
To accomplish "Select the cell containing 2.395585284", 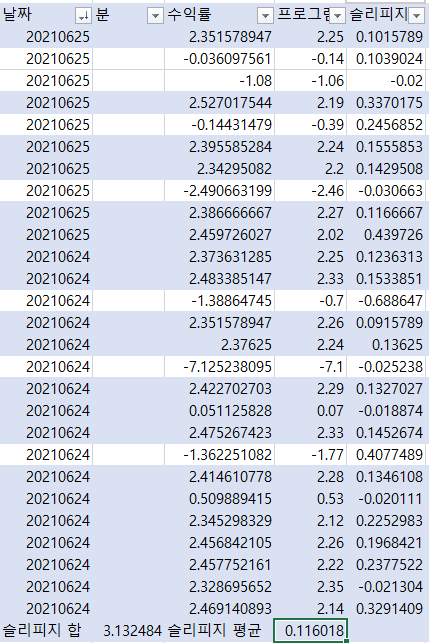I will [219, 147].
